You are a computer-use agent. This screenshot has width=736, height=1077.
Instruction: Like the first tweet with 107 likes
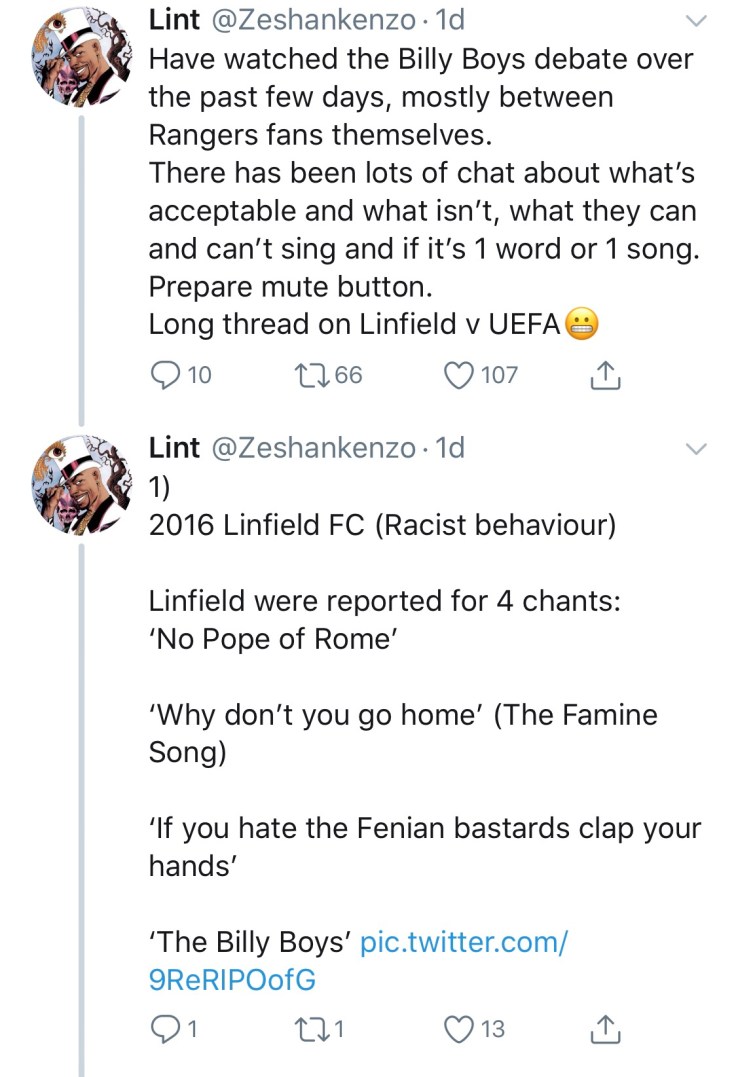point(459,375)
